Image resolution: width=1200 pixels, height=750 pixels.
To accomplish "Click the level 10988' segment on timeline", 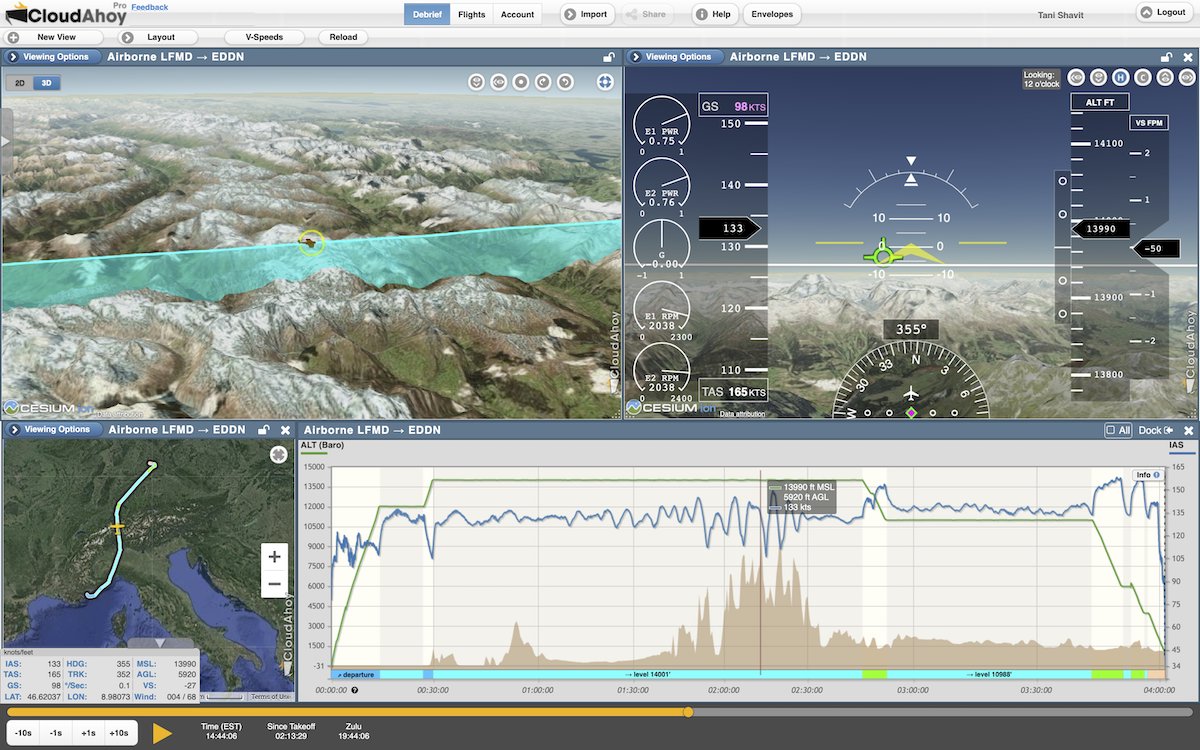I will point(991,675).
